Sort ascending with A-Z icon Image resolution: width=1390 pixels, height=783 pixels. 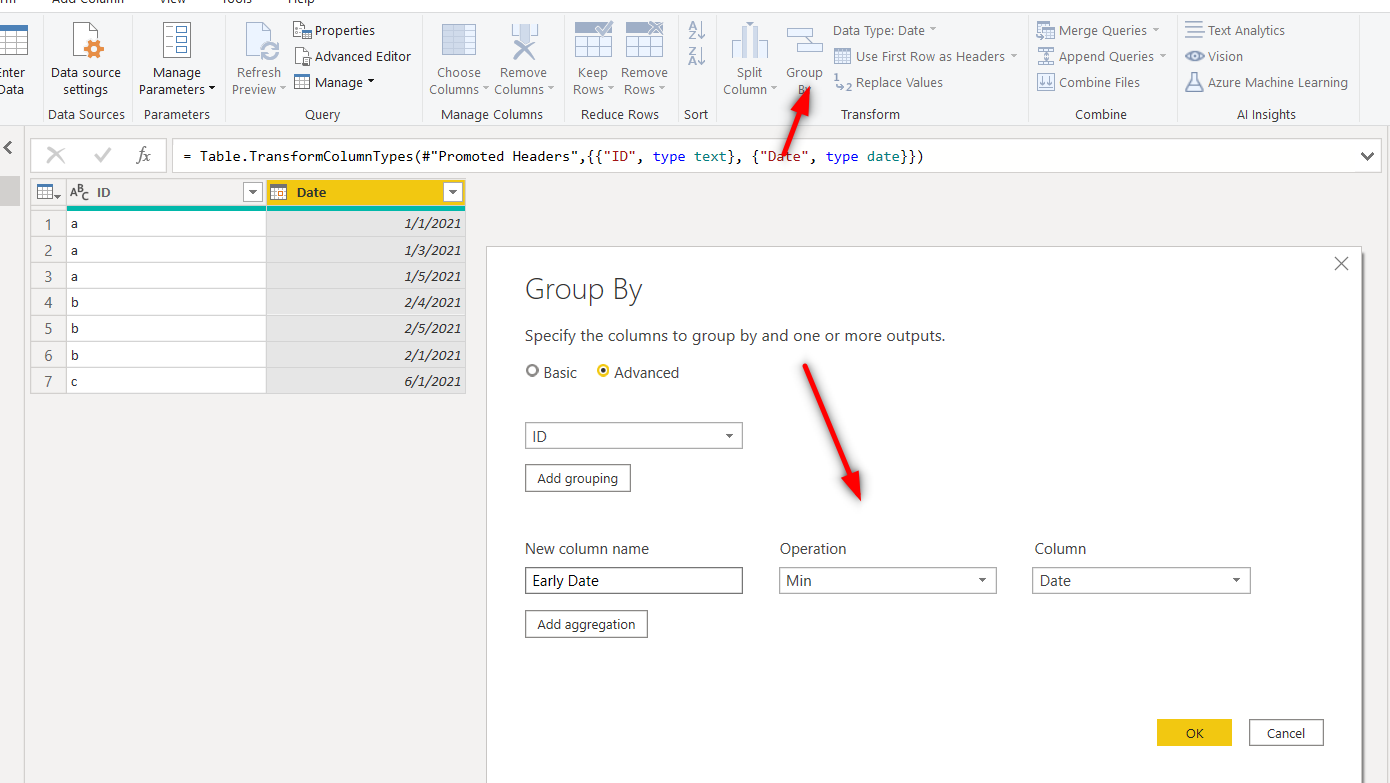point(697,31)
